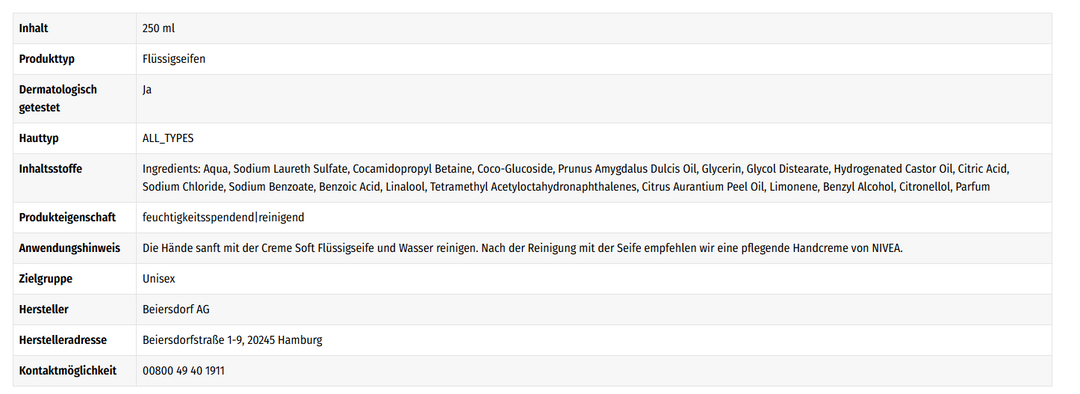The height and width of the screenshot is (394, 1080).
Task: Select the 250 ml value
Action: pyautogui.click(x=159, y=28)
